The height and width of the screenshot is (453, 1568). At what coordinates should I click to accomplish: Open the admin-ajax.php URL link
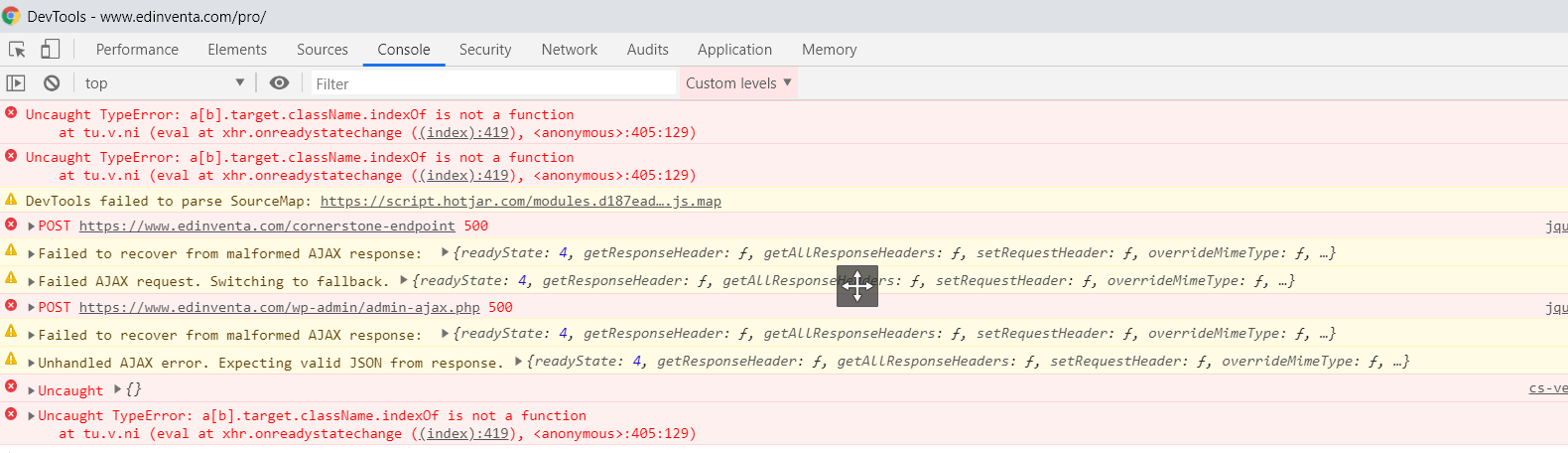click(279, 308)
